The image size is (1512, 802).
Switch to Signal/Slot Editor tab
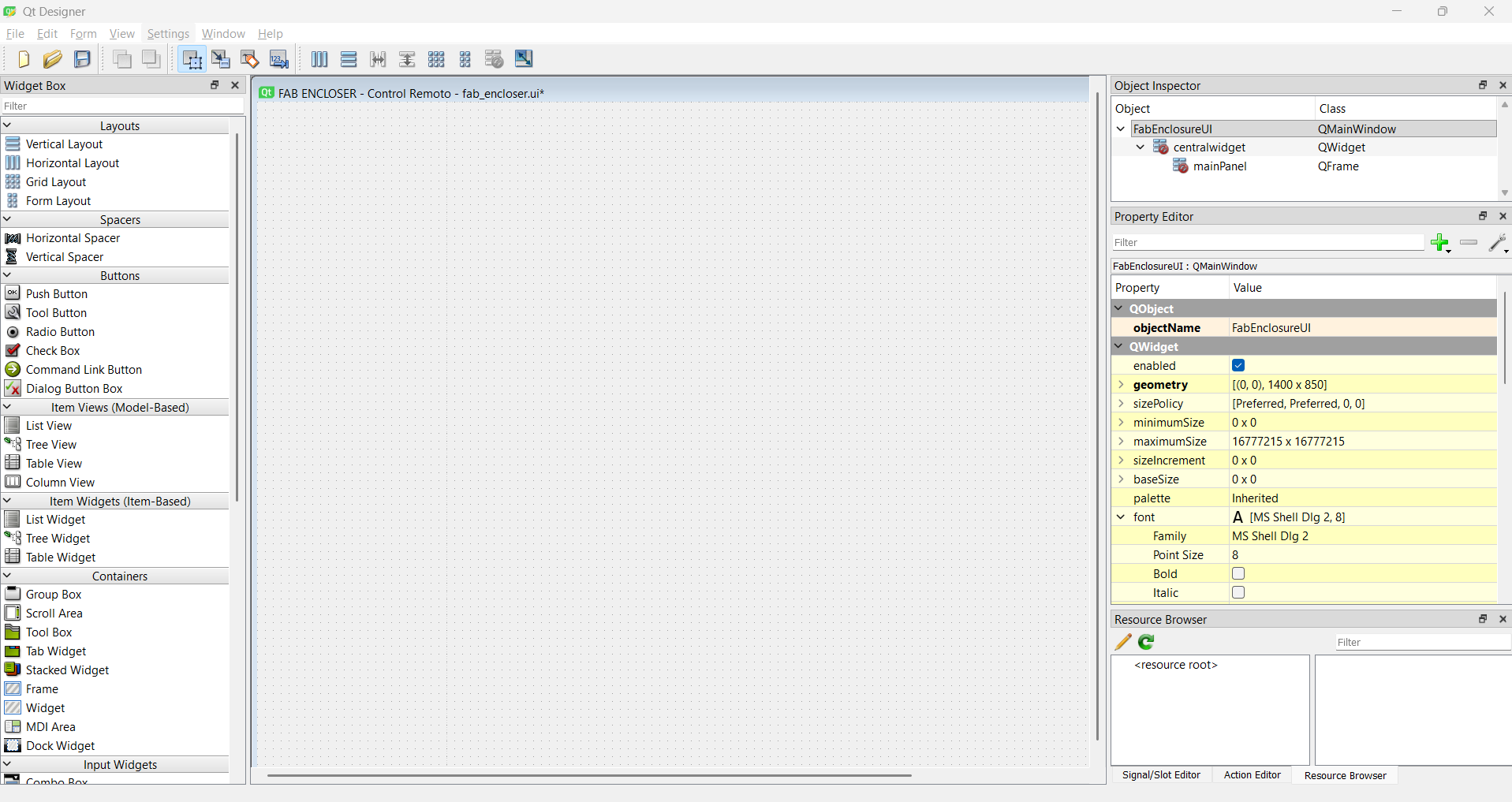tap(1161, 775)
